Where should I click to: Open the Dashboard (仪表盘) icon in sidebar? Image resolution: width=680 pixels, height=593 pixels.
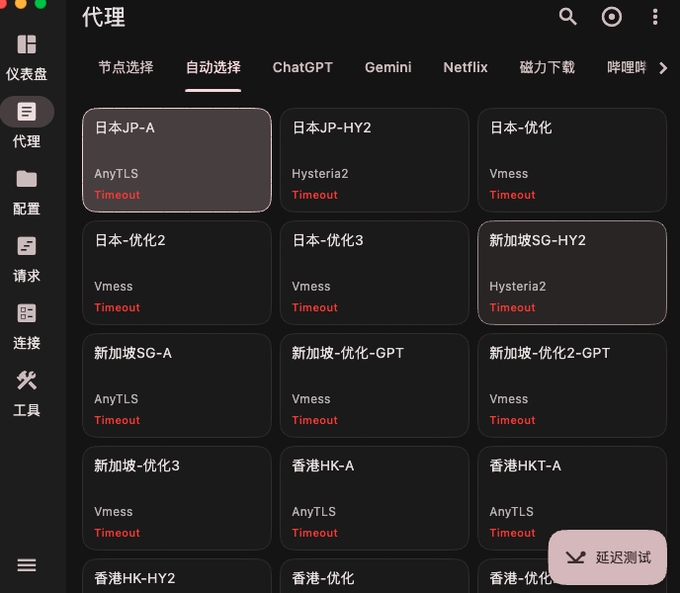tap(26, 44)
